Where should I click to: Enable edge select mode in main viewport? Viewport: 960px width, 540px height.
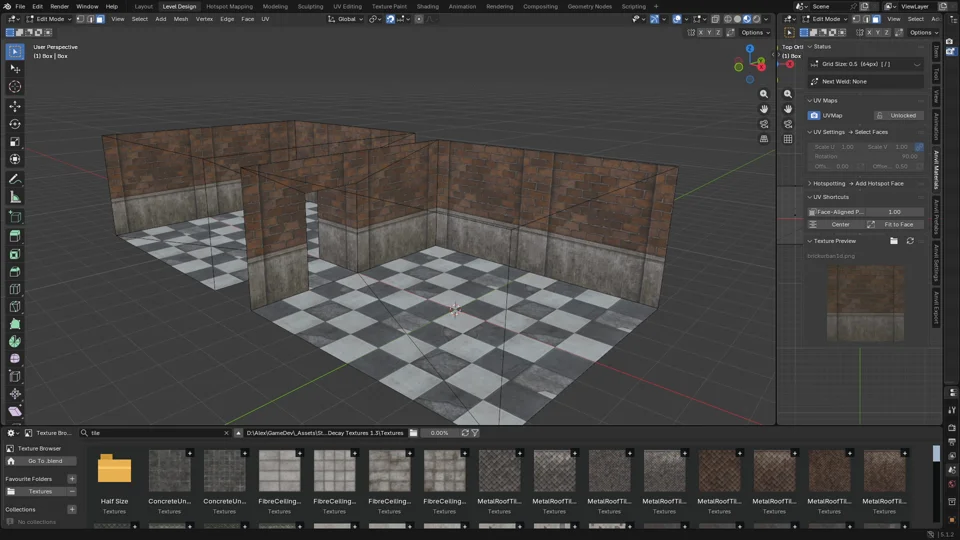click(91, 19)
